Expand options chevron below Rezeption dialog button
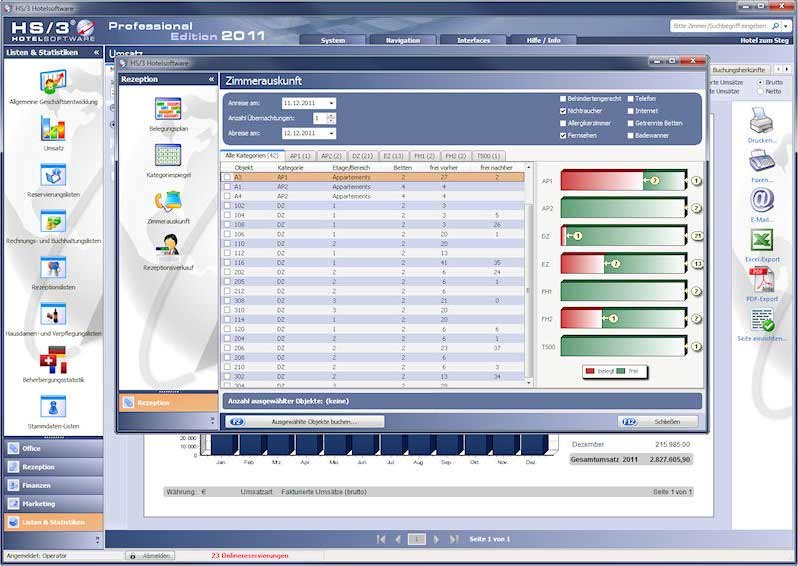The width and height of the screenshot is (798, 566). coord(212,420)
